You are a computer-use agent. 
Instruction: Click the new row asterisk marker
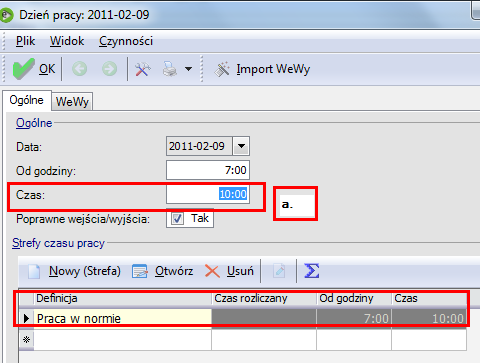[26, 340]
